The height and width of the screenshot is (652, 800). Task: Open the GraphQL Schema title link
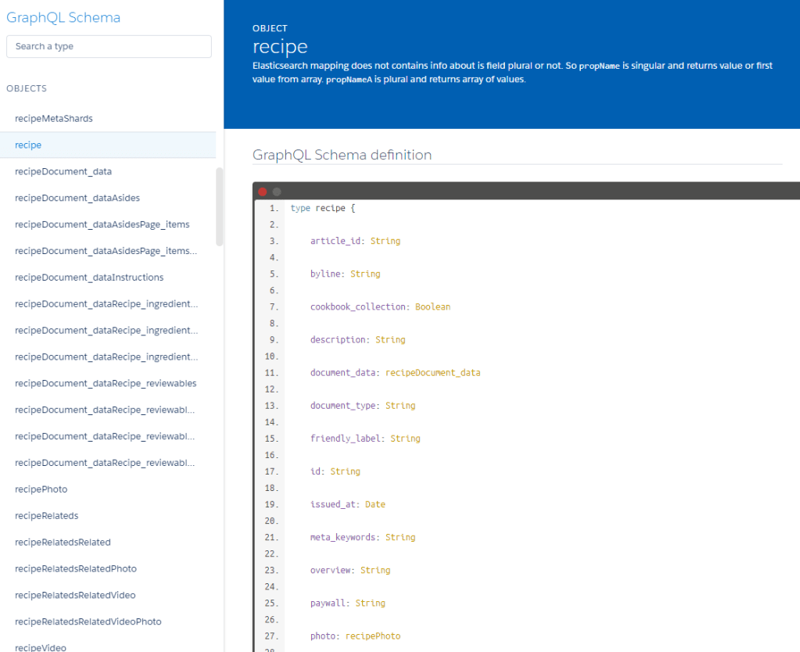(x=63, y=17)
